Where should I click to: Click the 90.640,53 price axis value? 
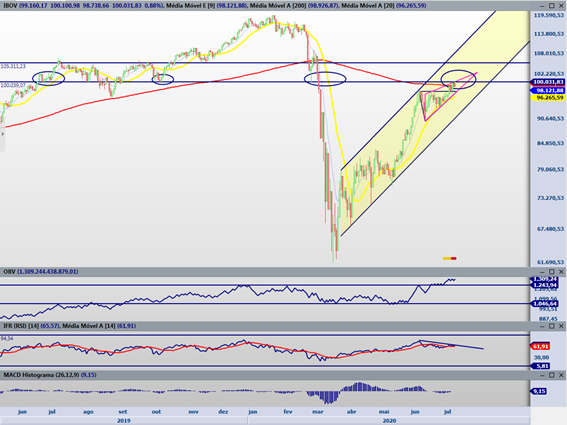(549, 119)
